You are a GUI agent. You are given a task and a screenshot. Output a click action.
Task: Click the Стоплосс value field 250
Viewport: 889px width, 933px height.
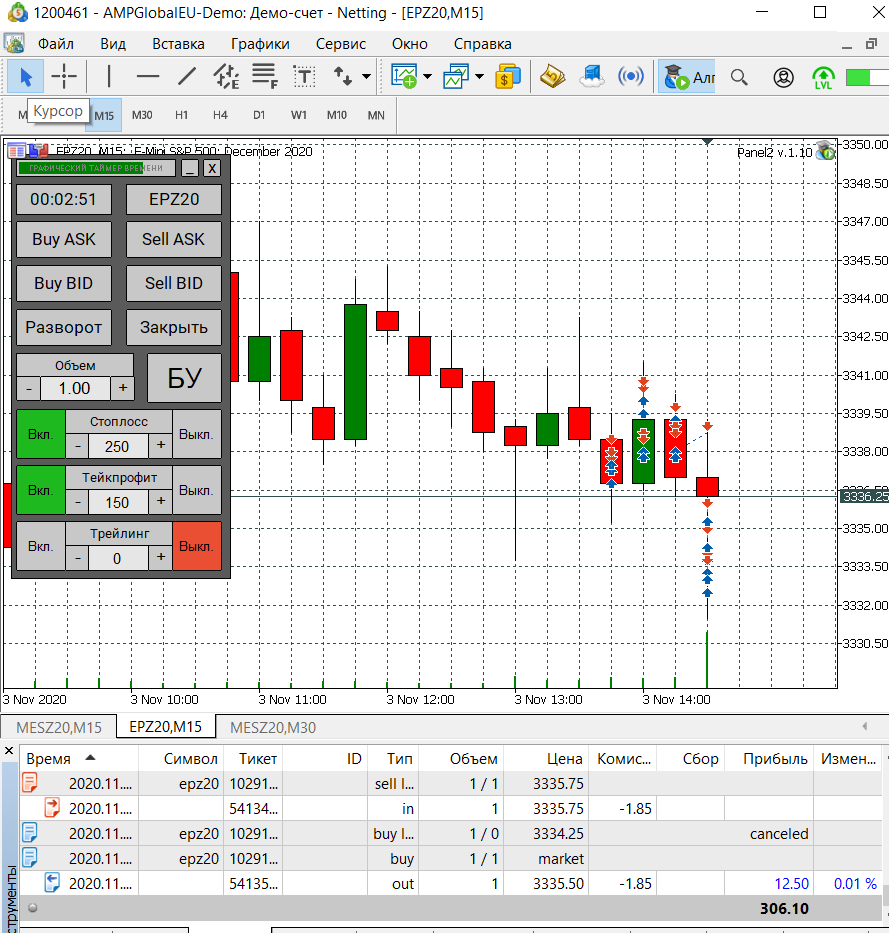(117, 446)
